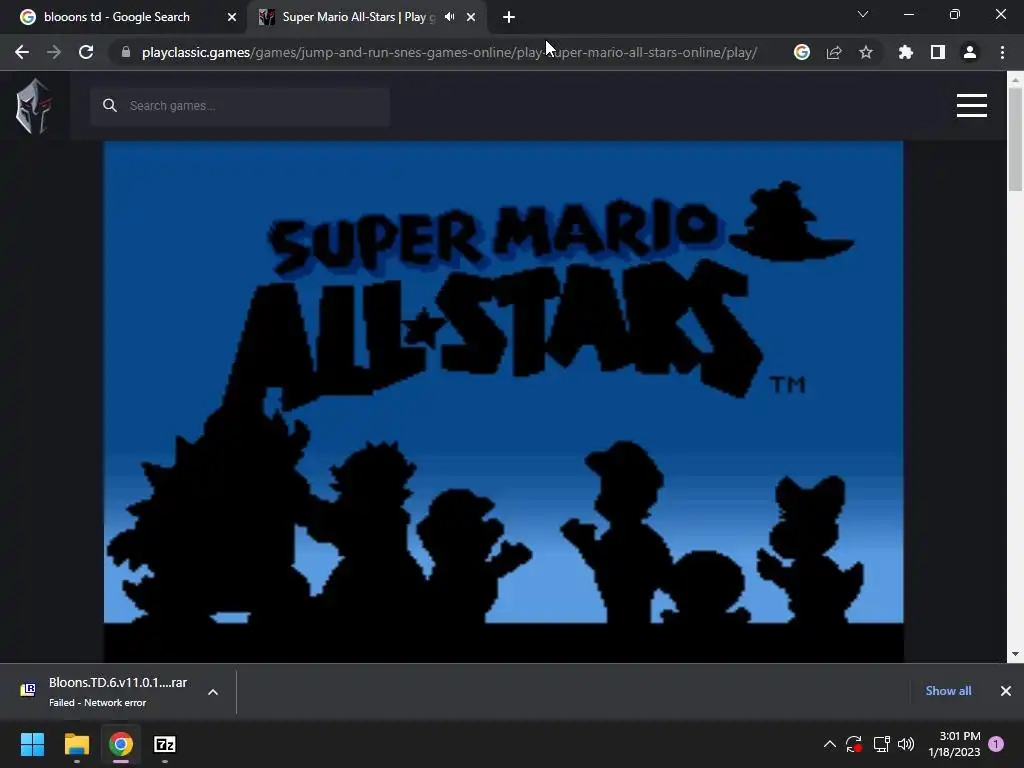Open 7-Zip from the taskbar
Screen dimensions: 1024x768
click(x=165, y=744)
